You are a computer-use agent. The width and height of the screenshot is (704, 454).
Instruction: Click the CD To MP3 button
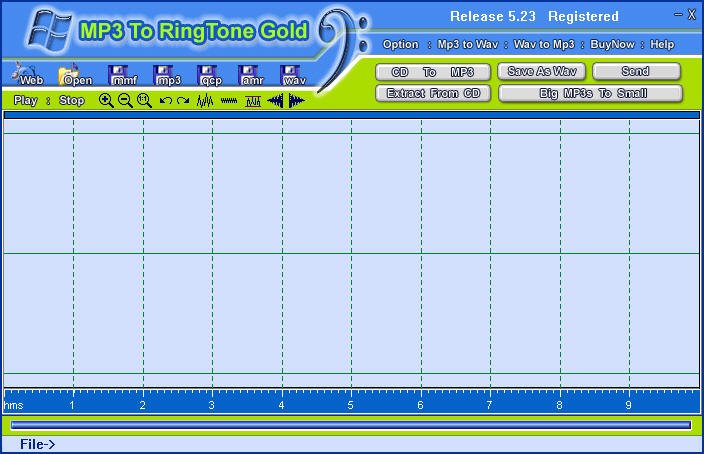(x=433, y=72)
